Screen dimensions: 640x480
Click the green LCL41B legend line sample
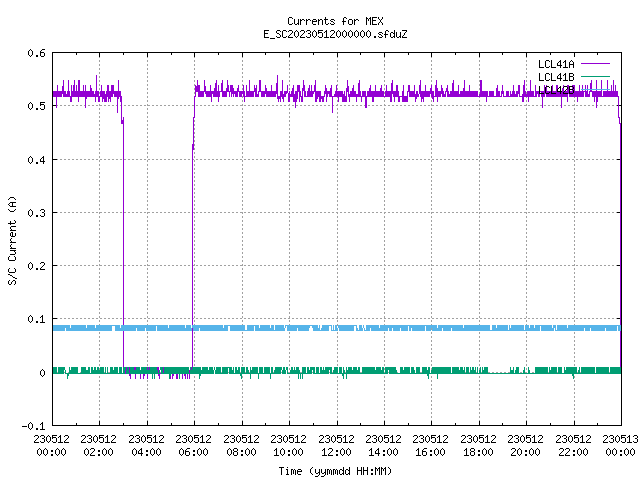[595, 77]
